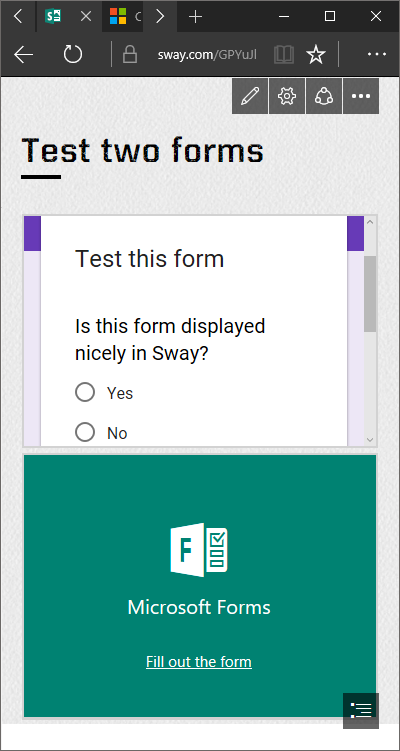Image resolution: width=400 pixels, height=751 pixels.
Task: Click the tab scroll right chevron
Action: 160,17
